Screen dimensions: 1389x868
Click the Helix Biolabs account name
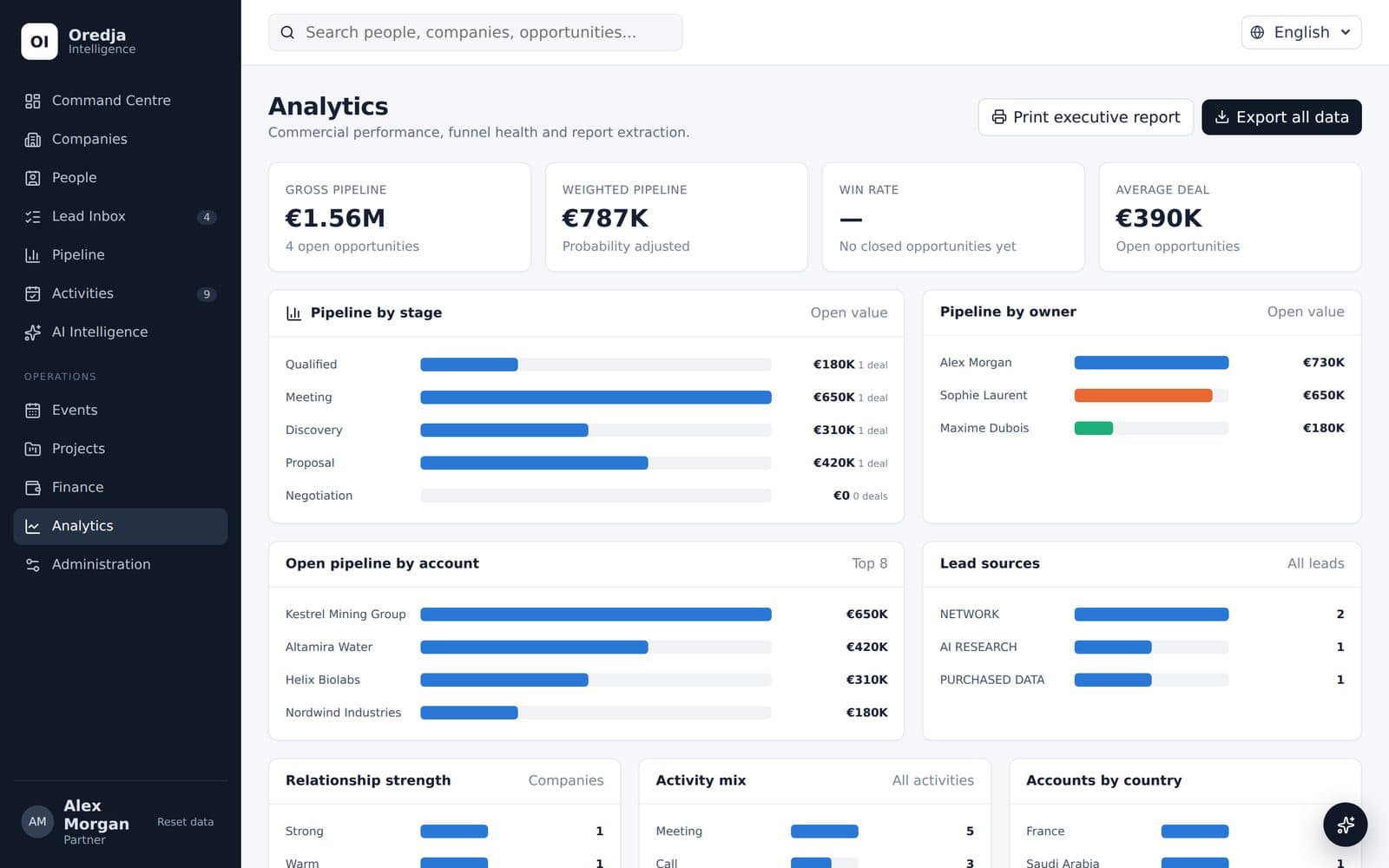point(323,681)
